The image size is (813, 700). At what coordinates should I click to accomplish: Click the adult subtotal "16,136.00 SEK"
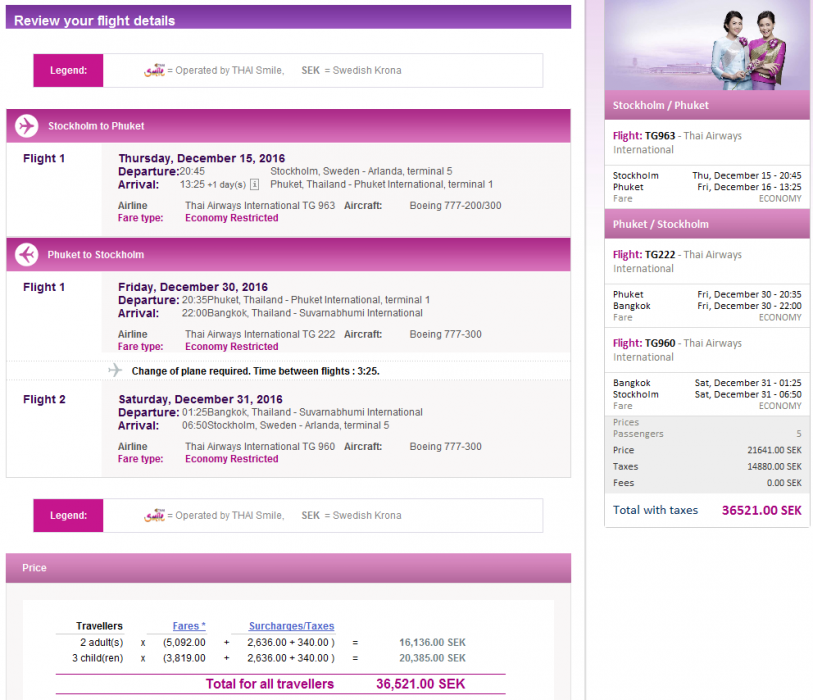(x=432, y=642)
